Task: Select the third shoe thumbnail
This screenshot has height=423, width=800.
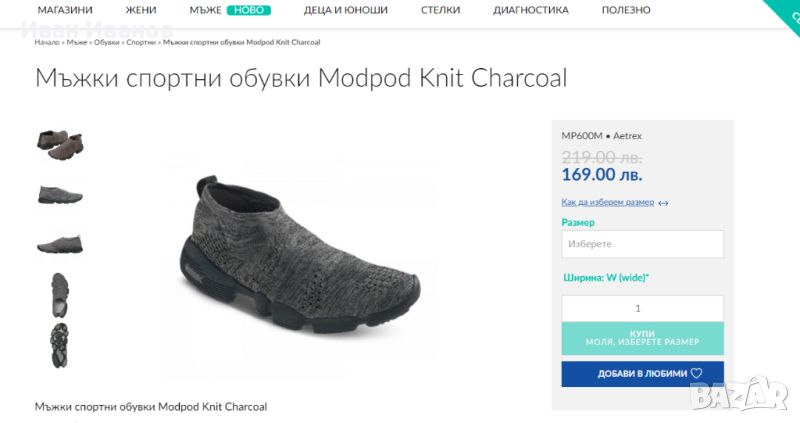Action: 60,243
